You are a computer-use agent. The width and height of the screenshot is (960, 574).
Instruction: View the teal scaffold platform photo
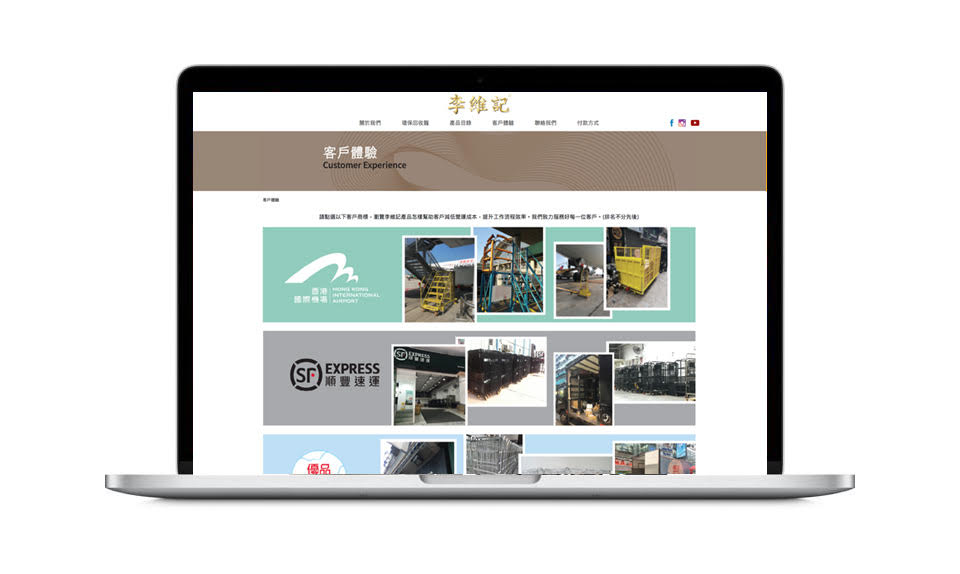click(x=509, y=270)
